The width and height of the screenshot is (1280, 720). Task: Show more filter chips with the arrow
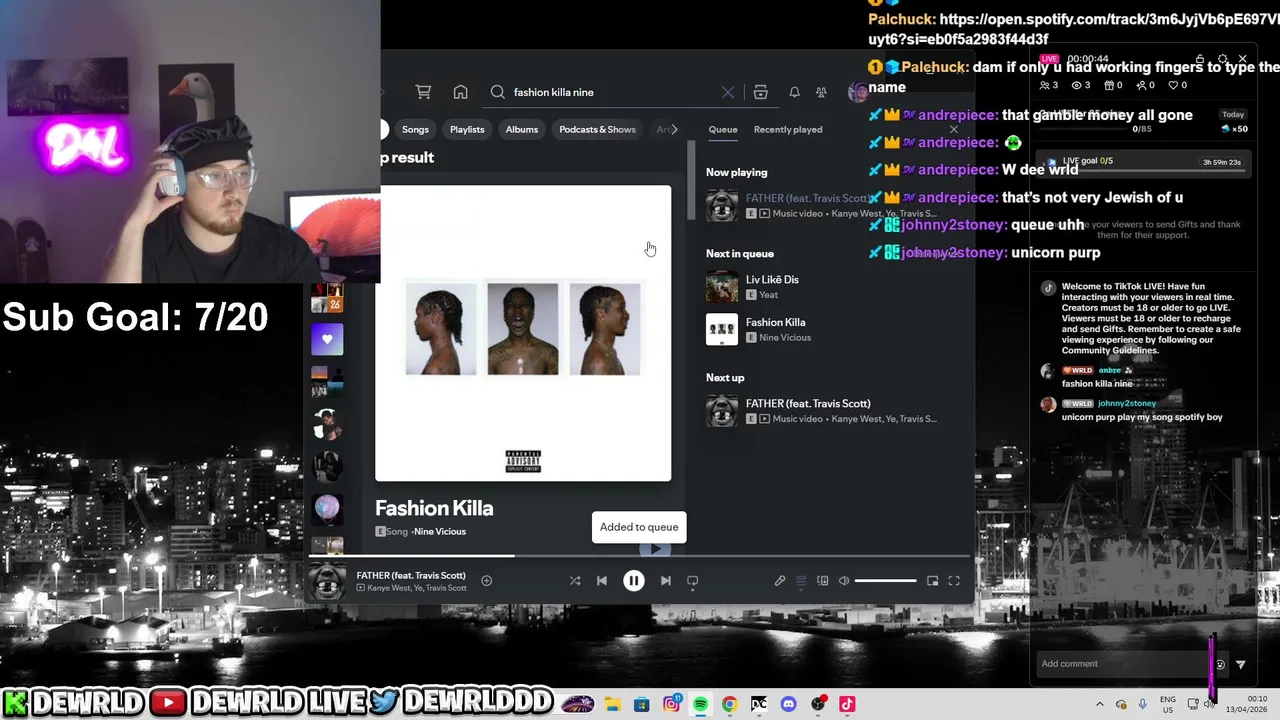pos(674,129)
